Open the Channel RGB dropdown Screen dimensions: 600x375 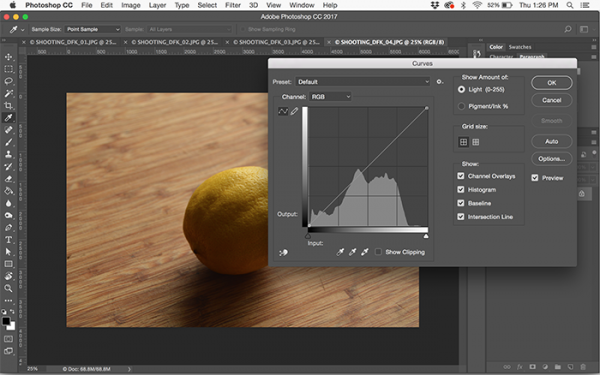point(330,97)
